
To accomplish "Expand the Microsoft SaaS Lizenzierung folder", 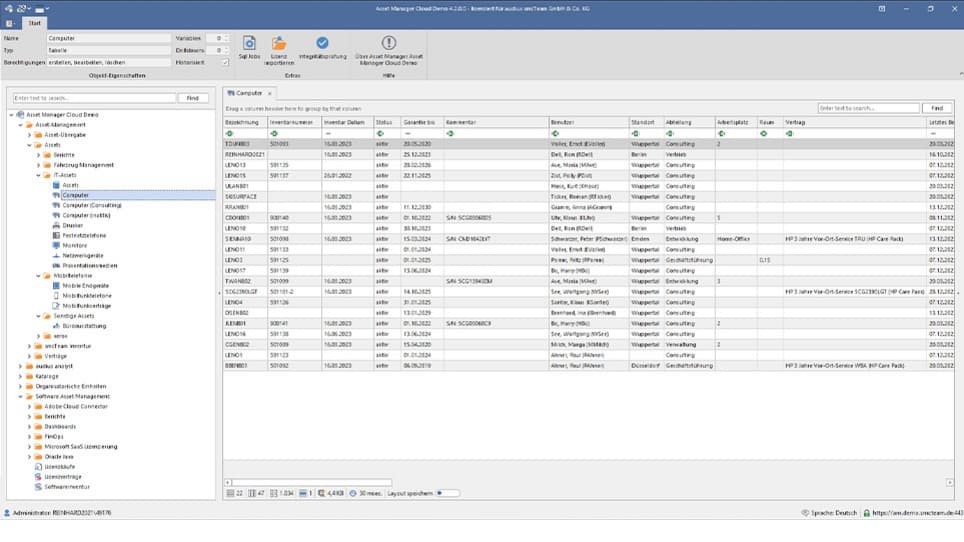I will [x=29, y=447].
